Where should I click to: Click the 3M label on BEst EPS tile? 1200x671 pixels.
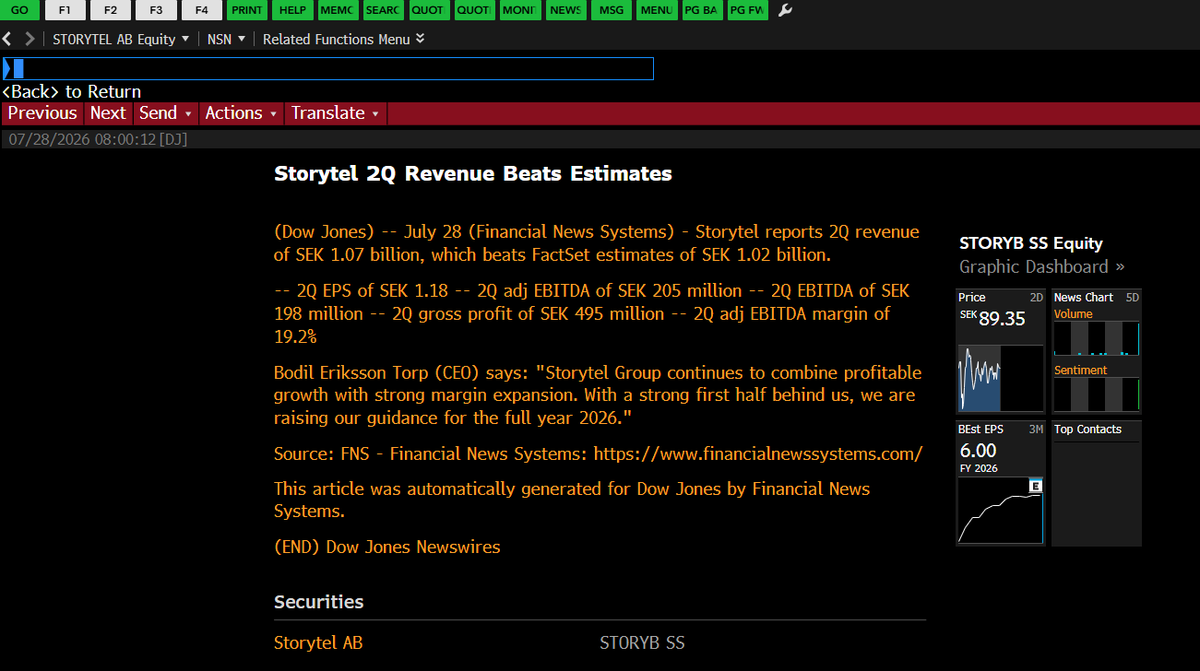coord(1036,429)
